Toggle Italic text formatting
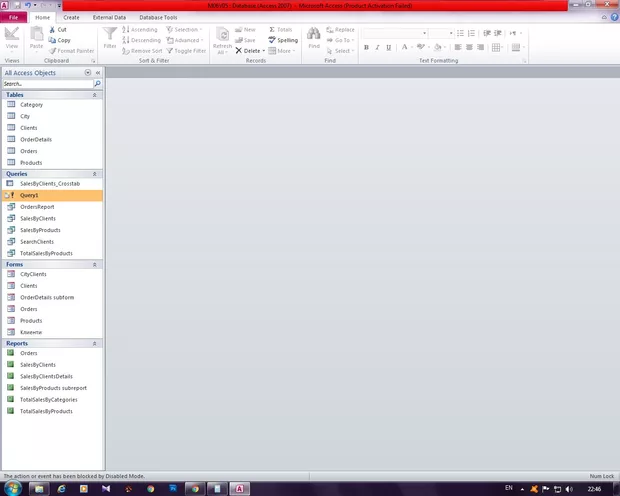Image resolution: width=620 pixels, height=496 pixels. pyautogui.click(x=377, y=47)
